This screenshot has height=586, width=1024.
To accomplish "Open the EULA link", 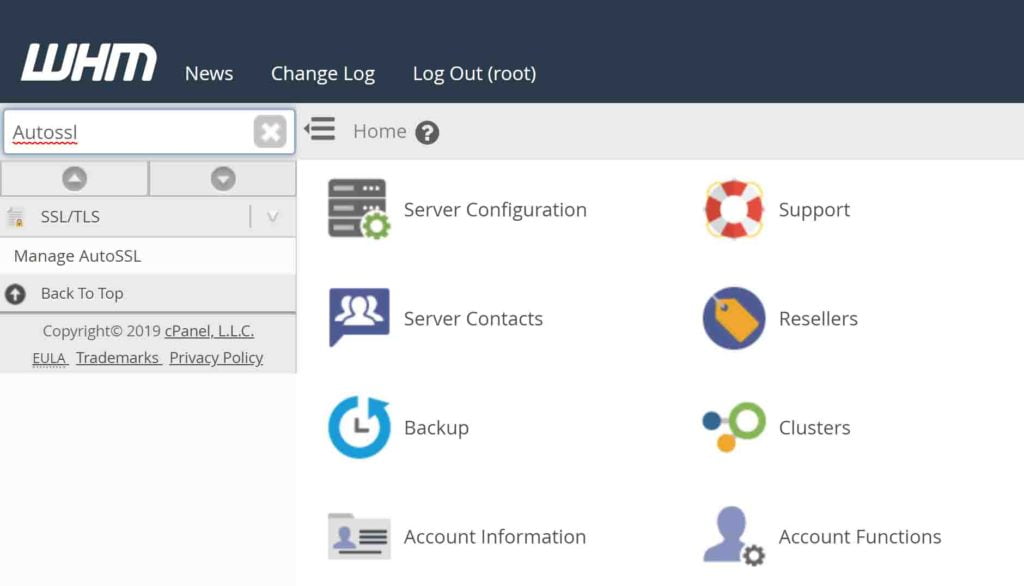I will 49,358.
